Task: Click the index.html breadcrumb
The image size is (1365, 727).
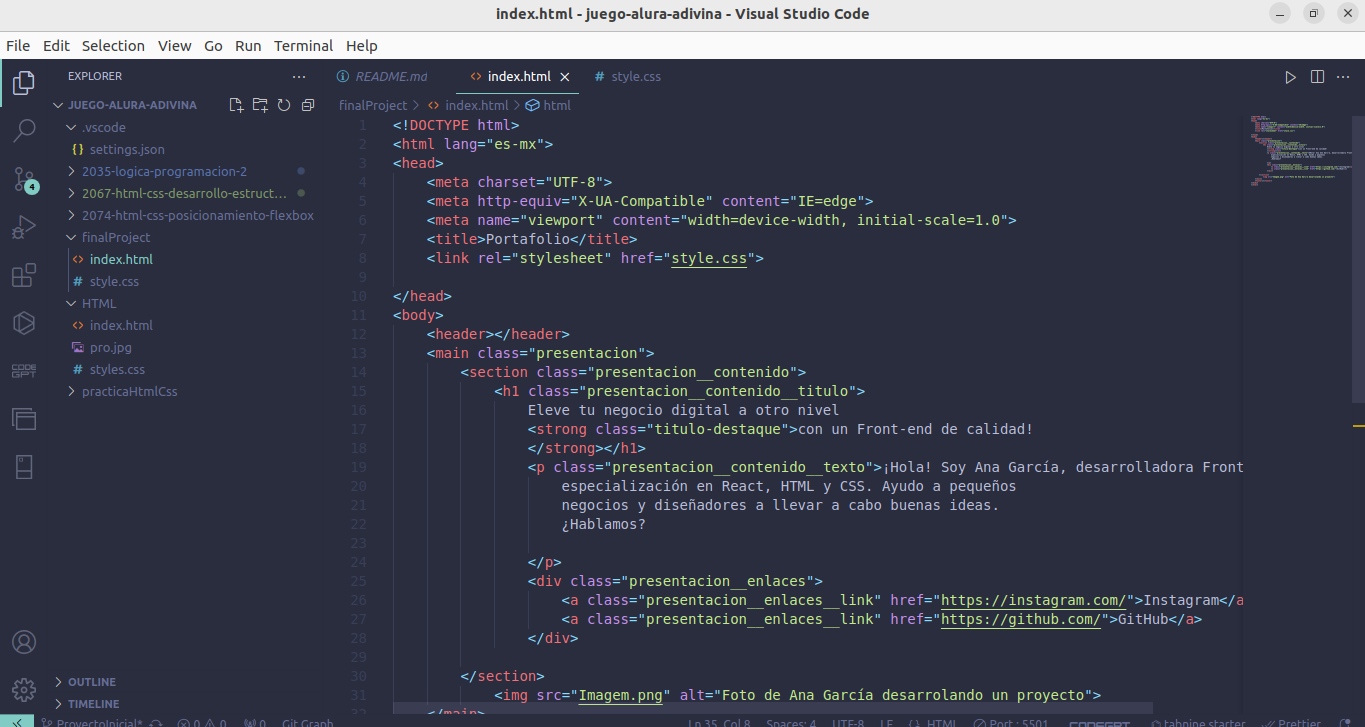Action: coord(476,105)
